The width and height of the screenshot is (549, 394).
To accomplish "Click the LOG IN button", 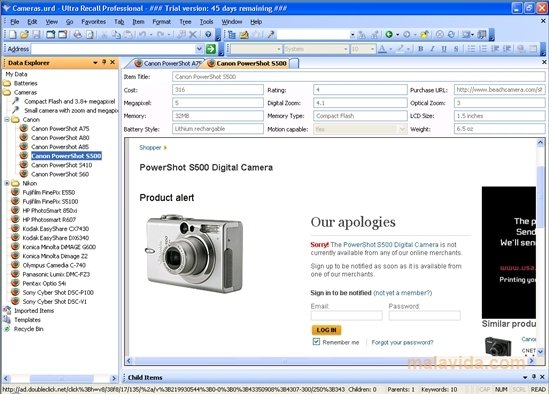I will coord(326,330).
